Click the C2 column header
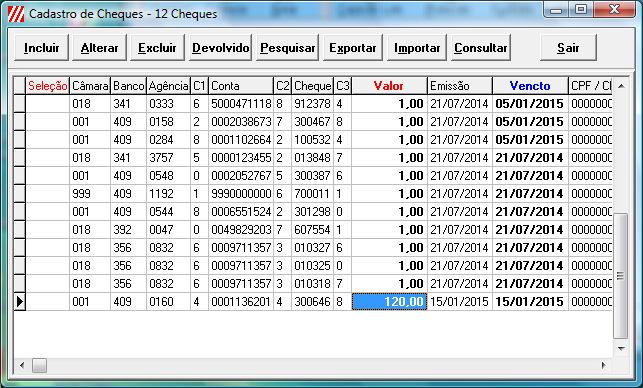This screenshot has height=388, width=643. point(283,86)
